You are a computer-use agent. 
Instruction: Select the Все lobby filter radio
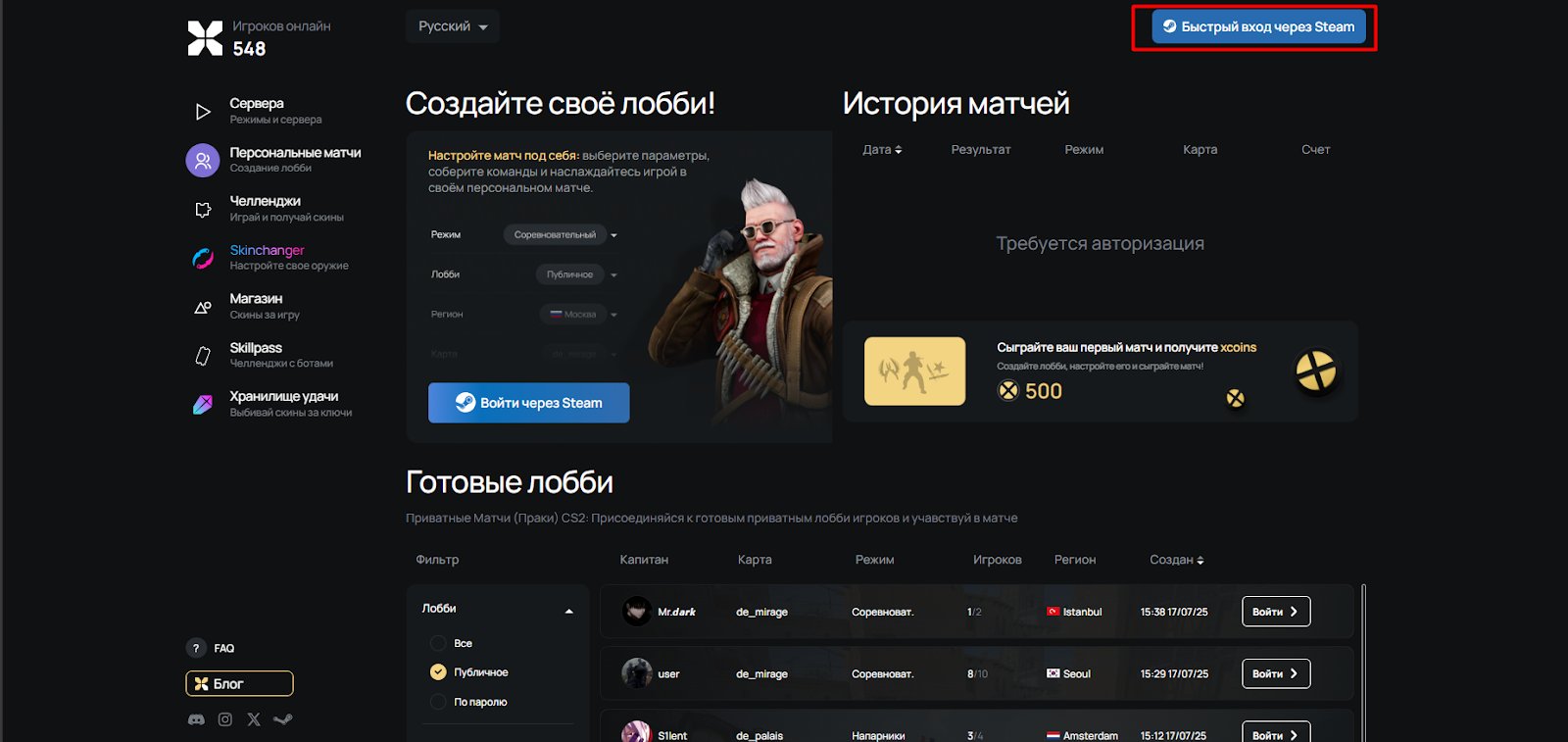pyautogui.click(x=438, y=643)
